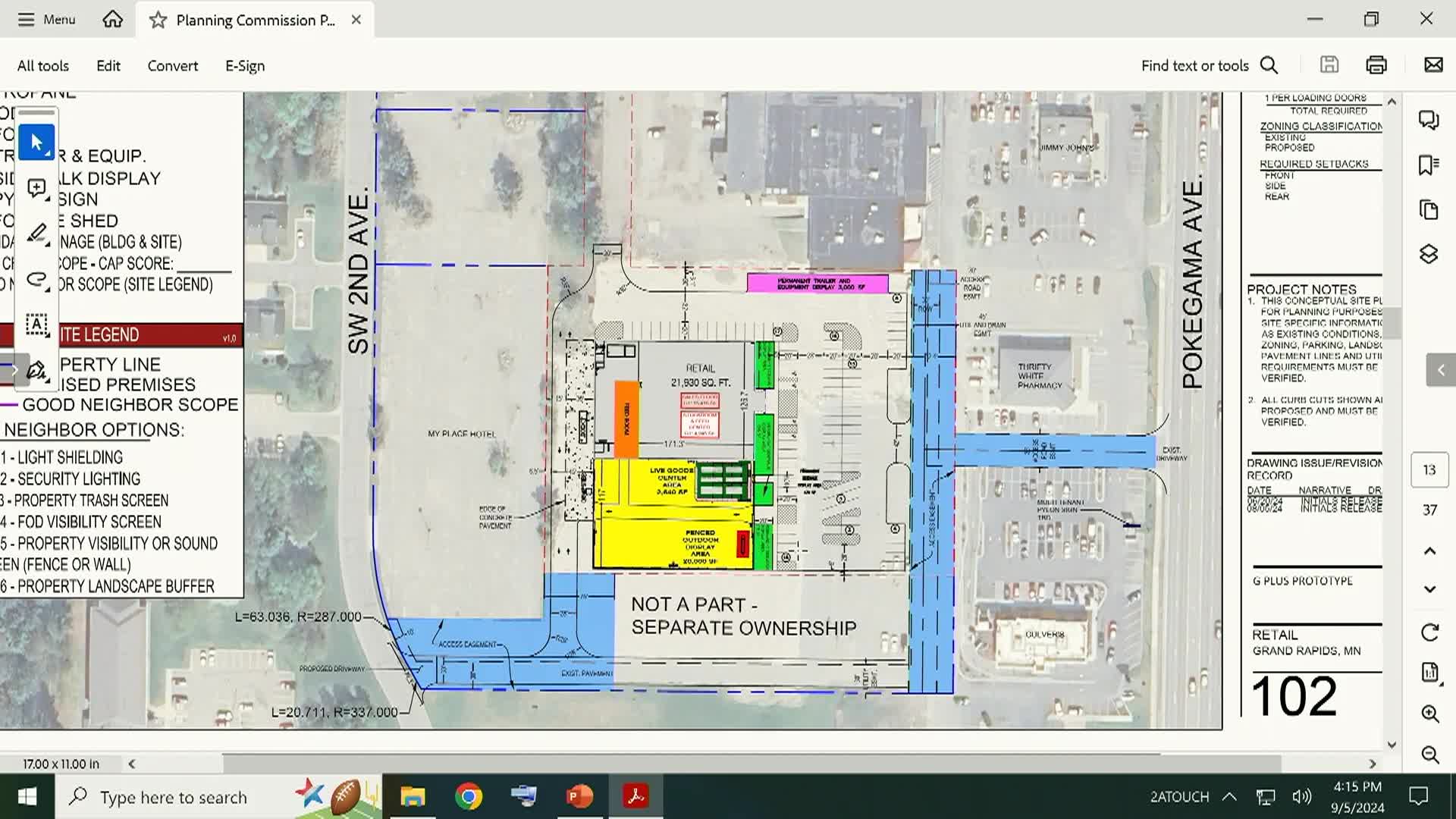Open PowerPoint from taskbar

[580, 797]
